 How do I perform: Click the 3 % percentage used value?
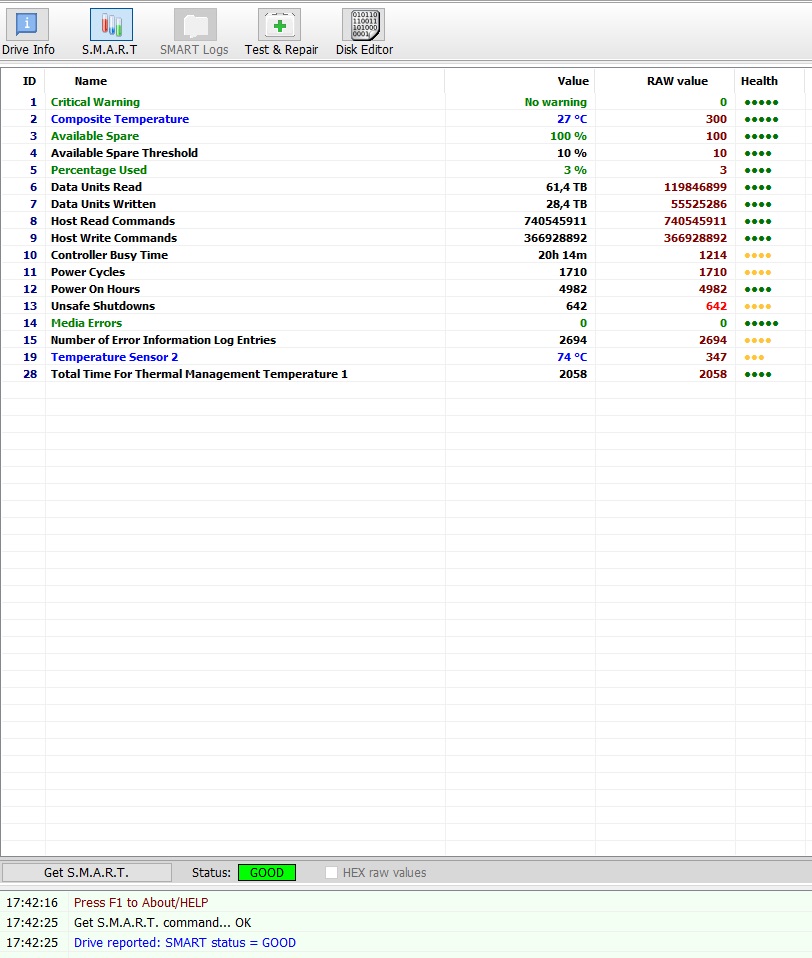575,170
